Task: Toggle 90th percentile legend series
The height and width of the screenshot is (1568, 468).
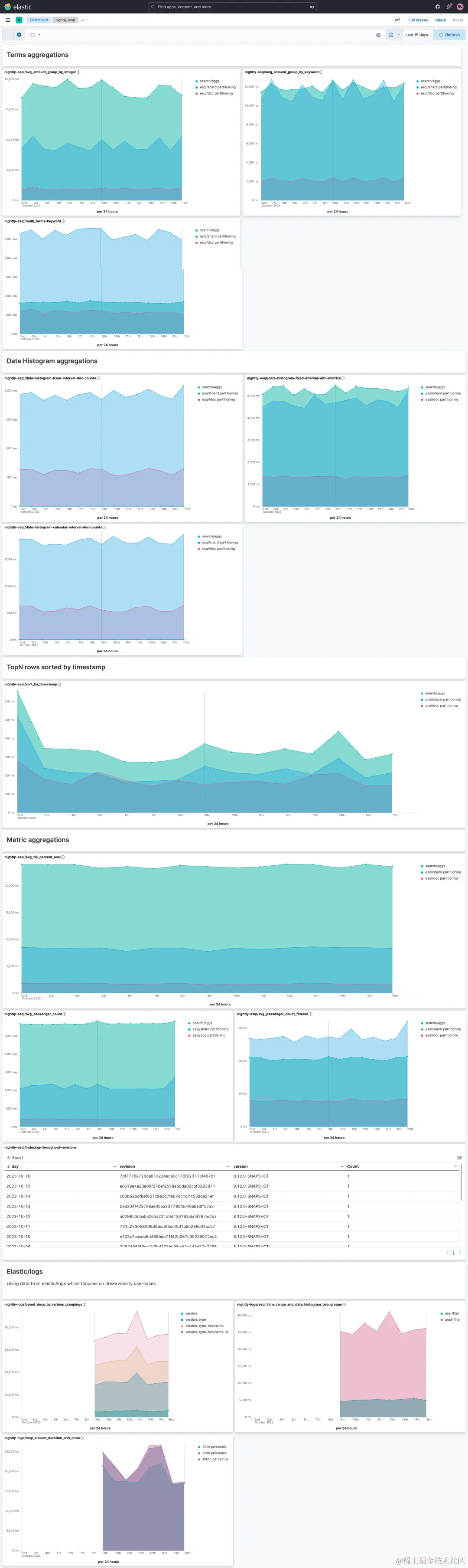Action: (x=214, y=1453)
